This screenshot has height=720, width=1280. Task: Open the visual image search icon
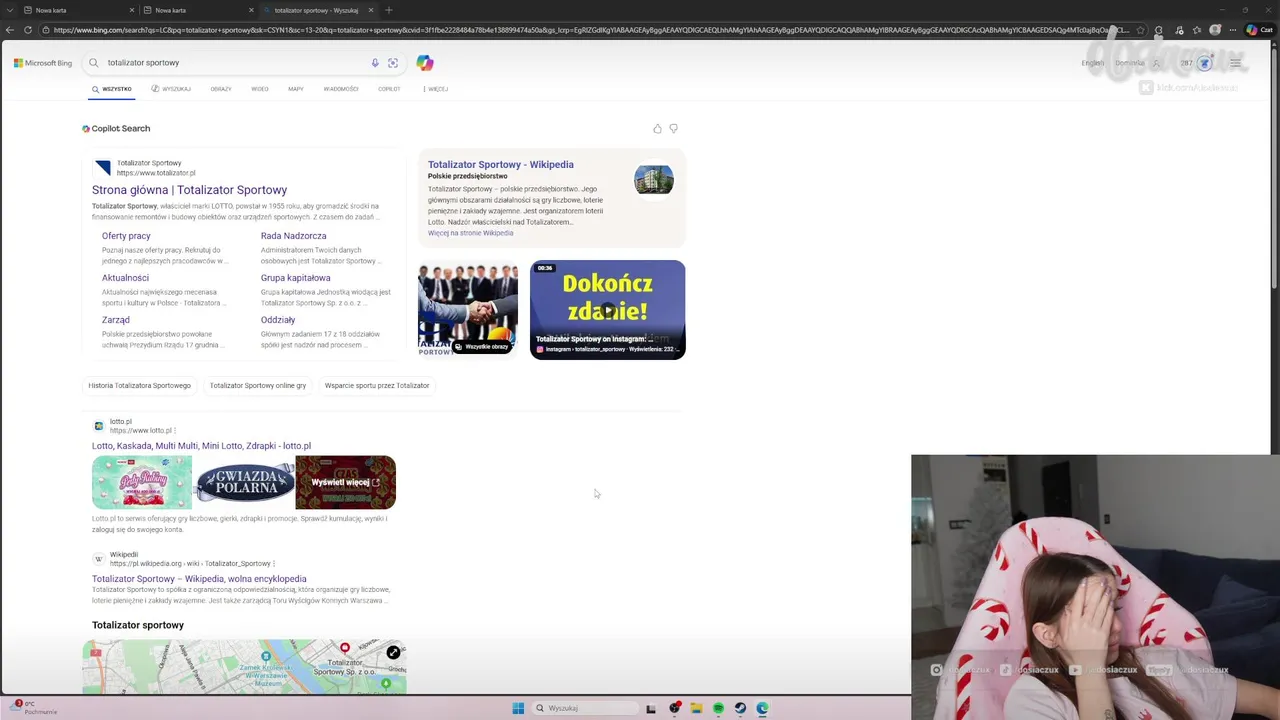pyautogui.click(x=393, y=63)
